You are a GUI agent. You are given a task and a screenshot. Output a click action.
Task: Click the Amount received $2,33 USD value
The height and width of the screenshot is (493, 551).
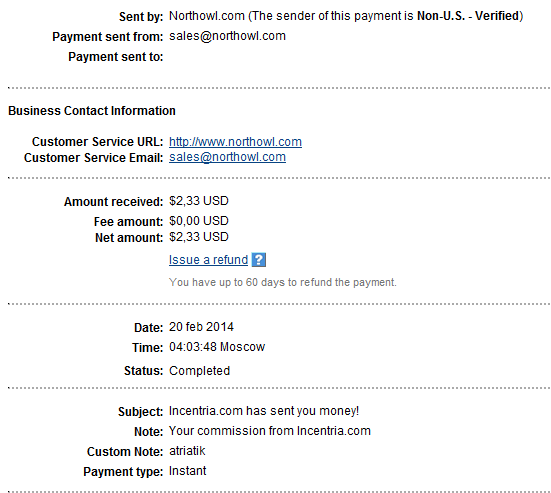click(x=199, y=201)
